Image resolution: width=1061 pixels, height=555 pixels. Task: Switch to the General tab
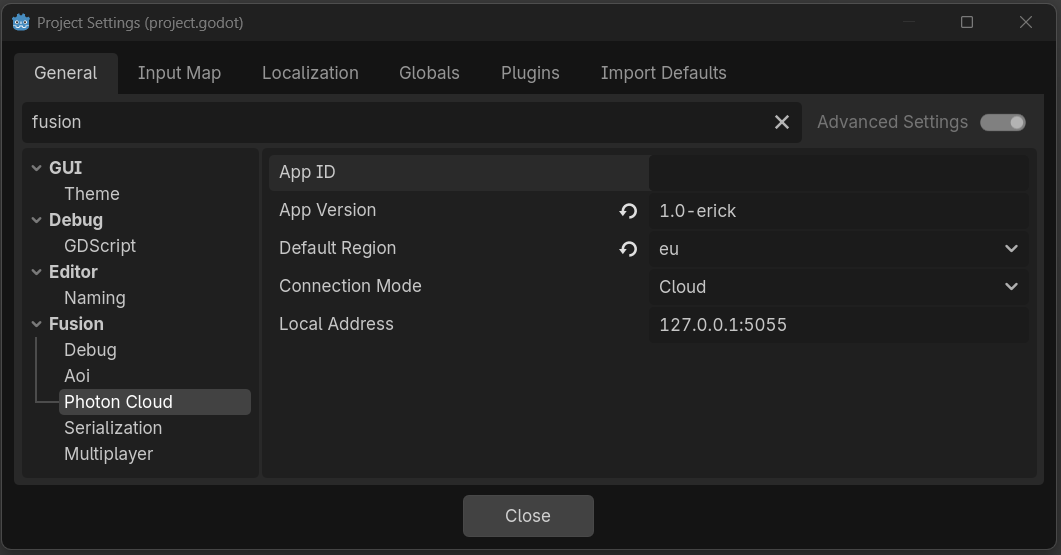point(66,73)
